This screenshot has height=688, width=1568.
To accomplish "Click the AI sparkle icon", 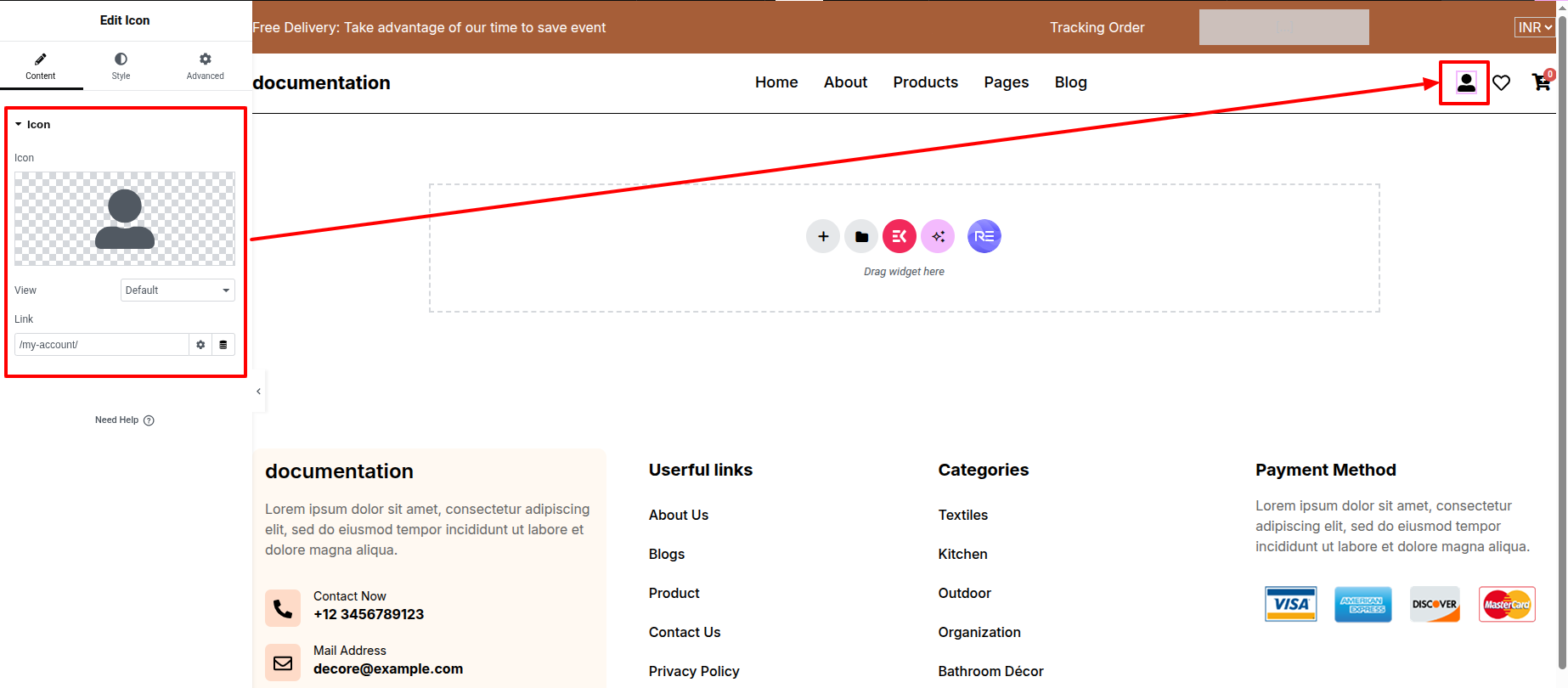I will point(938,236).
